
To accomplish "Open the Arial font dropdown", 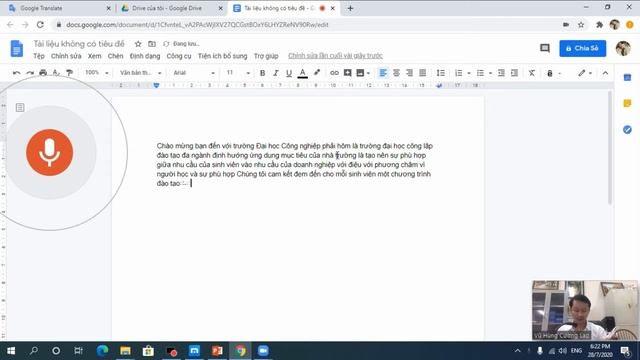I will tap(194, 73).
